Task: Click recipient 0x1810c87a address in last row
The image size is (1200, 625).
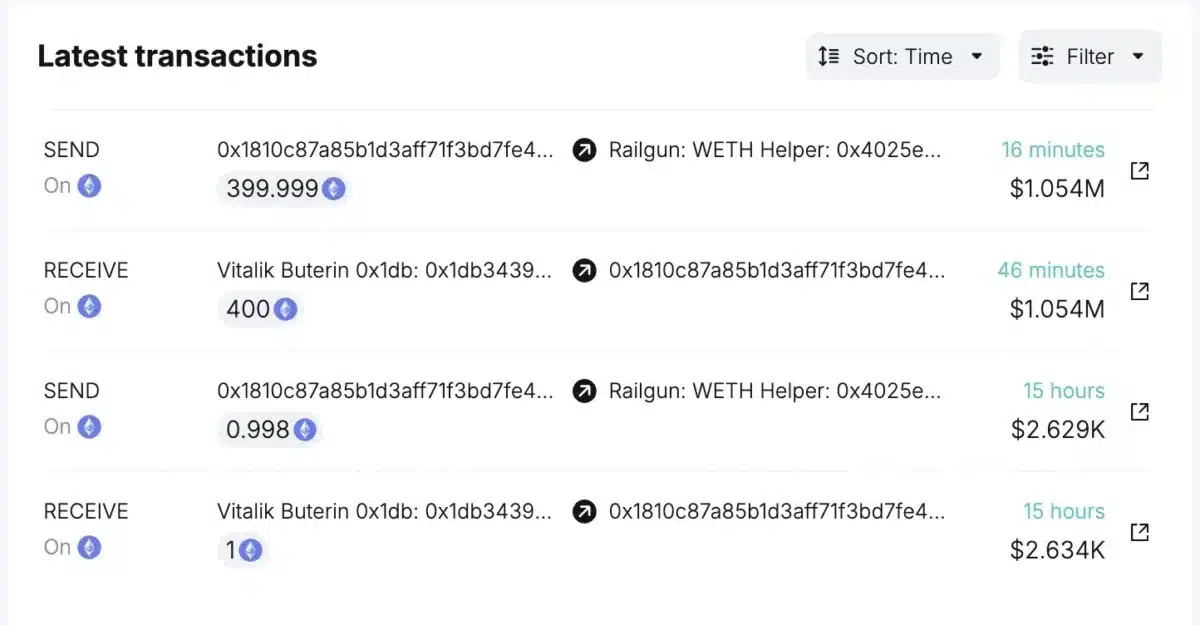Action: 775,512
